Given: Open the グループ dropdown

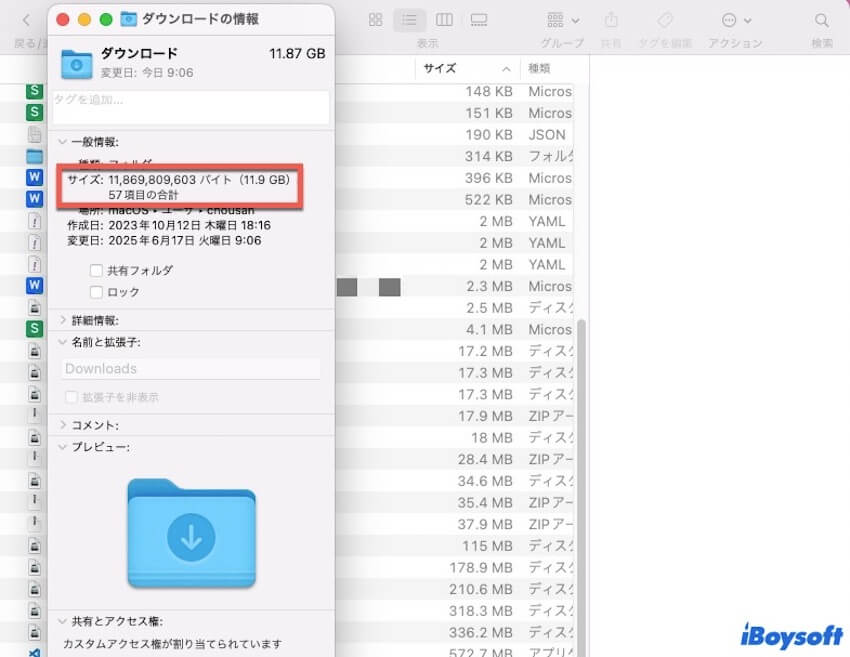Looking at the screenshot, I should point(562,20).
